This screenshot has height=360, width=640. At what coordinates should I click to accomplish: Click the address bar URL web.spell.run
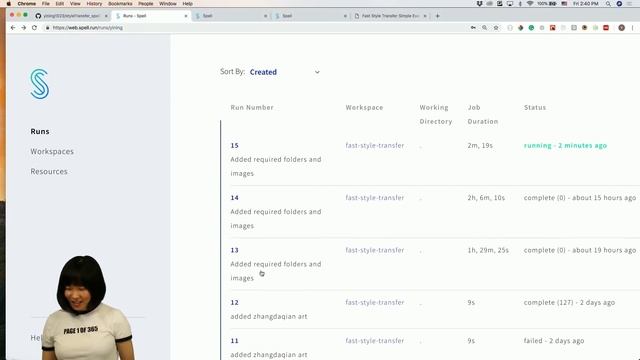[87, 28]
